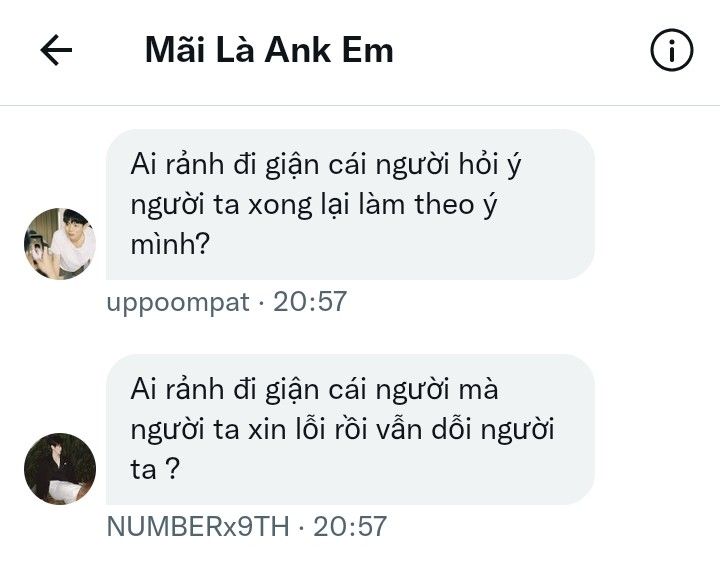The image size is (720, 564).
Task: Select the message bubble from uppoompat
Action: click(350, 204)
